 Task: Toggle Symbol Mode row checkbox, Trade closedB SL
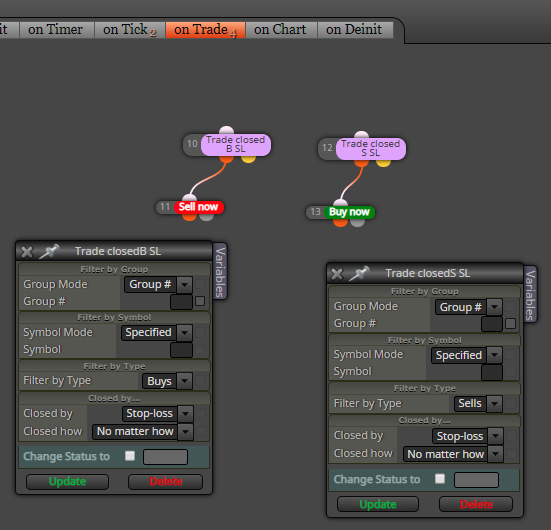200,332
